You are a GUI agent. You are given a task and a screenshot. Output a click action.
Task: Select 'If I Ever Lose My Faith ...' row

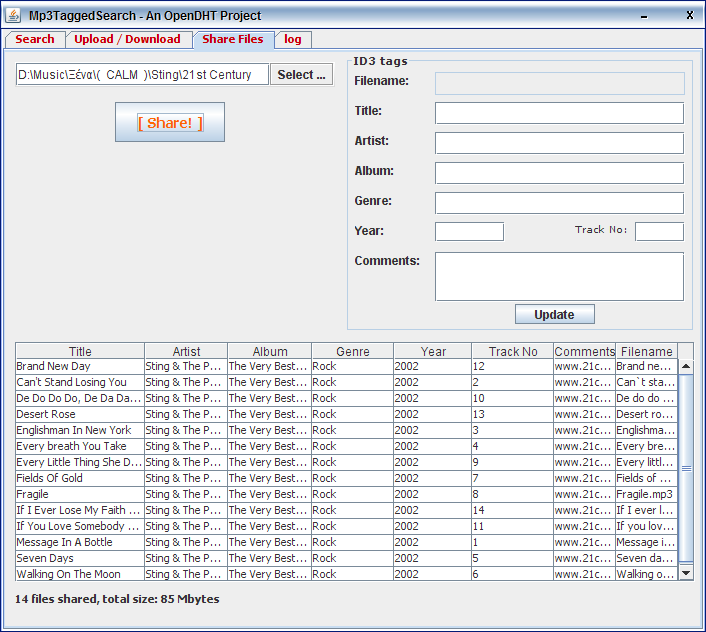point(346,510)
